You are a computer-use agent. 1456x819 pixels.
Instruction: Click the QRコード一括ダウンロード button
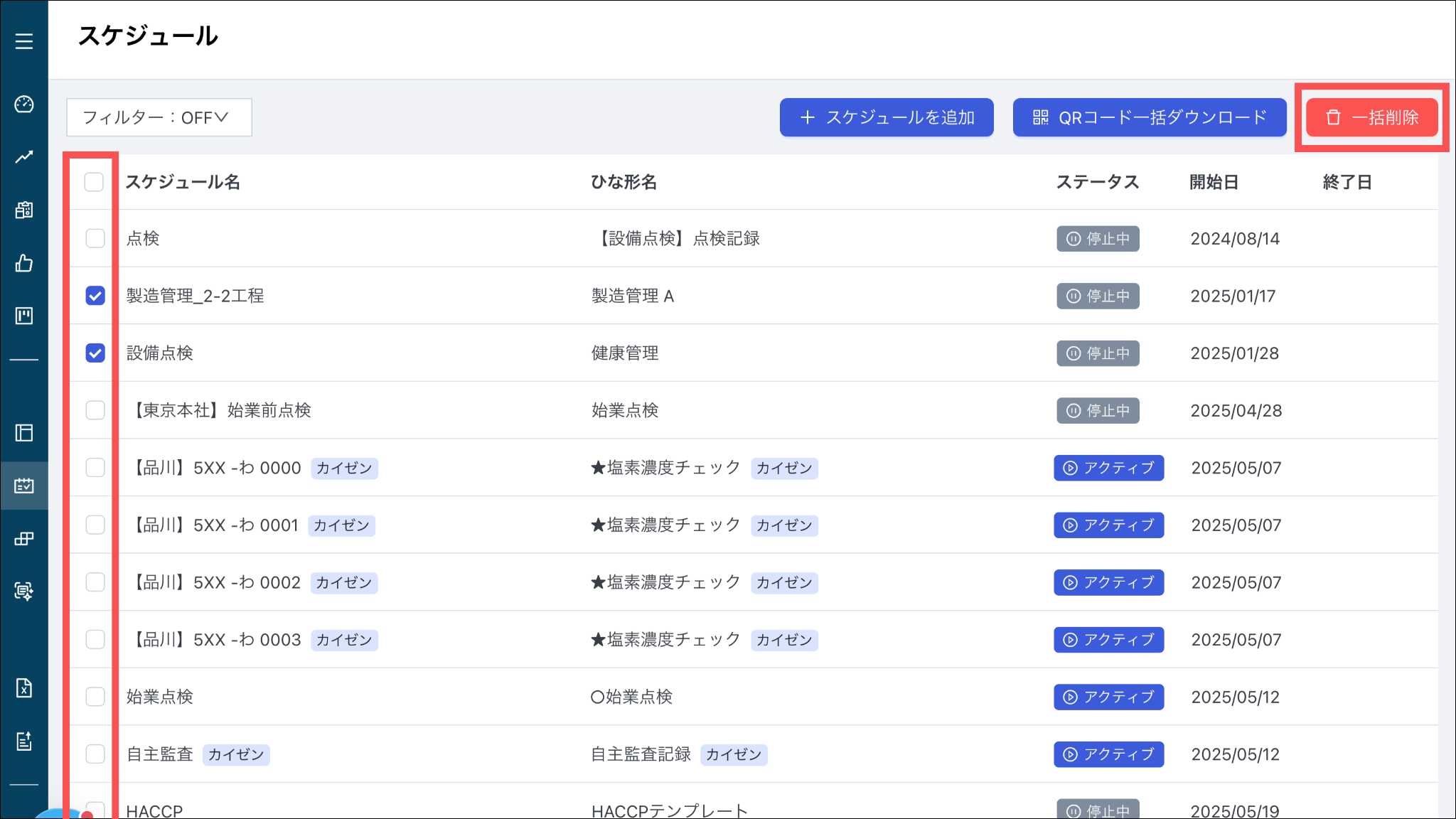1150,117
